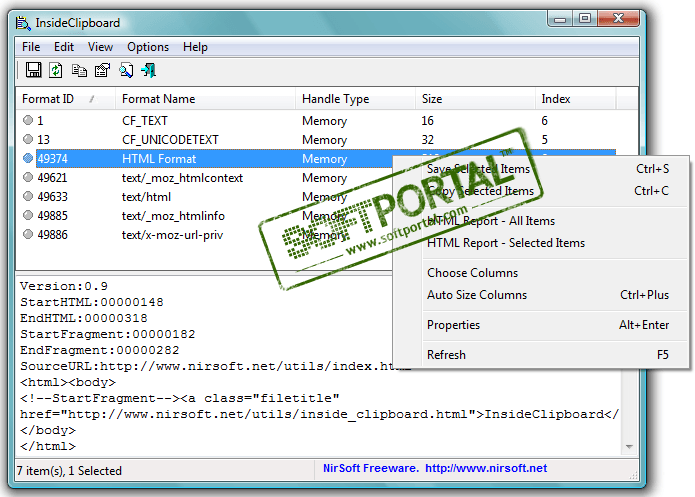This screenshot has width=695, height=497.
Task: Sort by the Format ID column header
Action: 66,99
